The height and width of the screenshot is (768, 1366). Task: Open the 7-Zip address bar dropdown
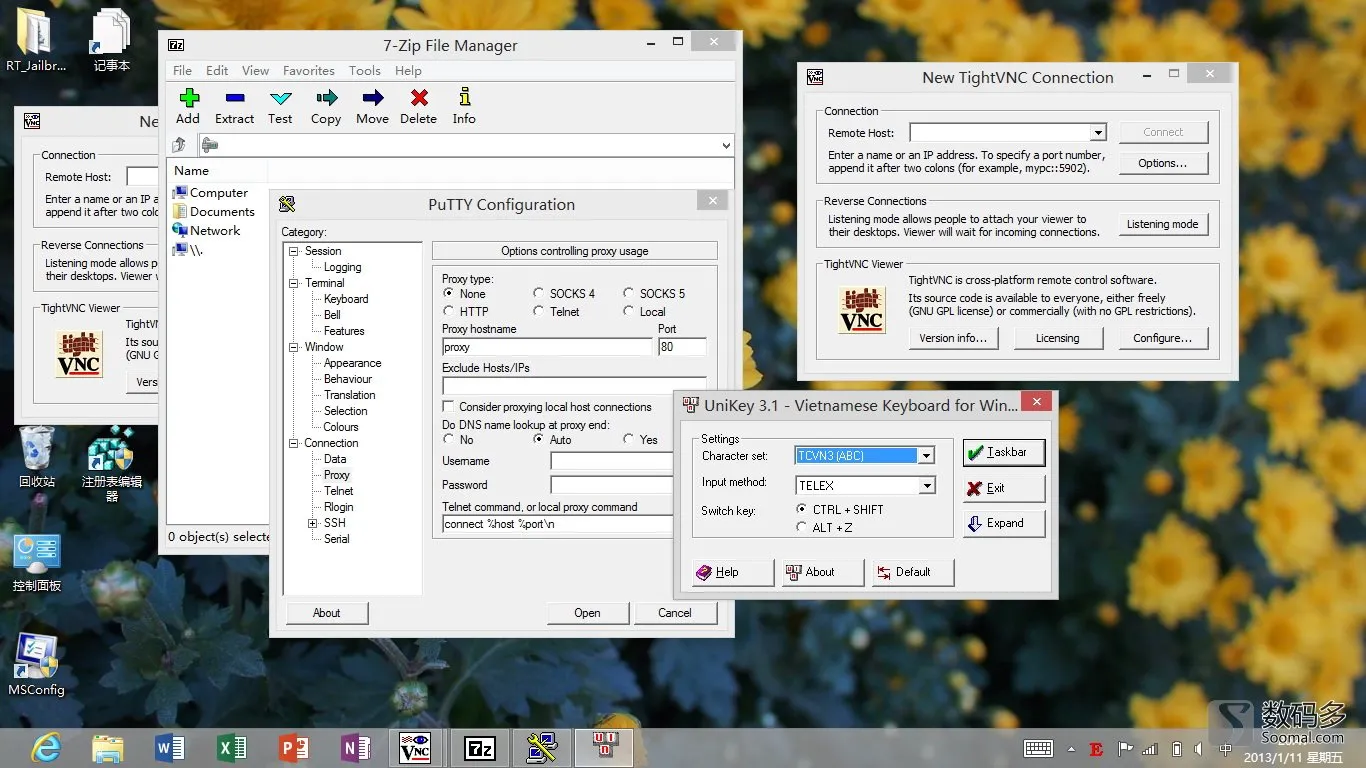[726, 145]
